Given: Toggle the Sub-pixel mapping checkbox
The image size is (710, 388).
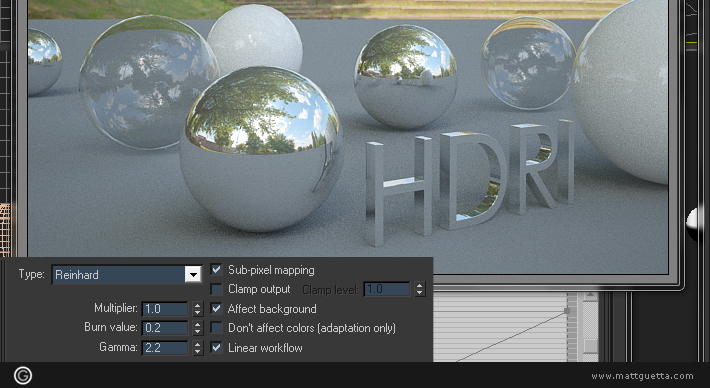Looking at the screenshot, I should pos(216,270).
